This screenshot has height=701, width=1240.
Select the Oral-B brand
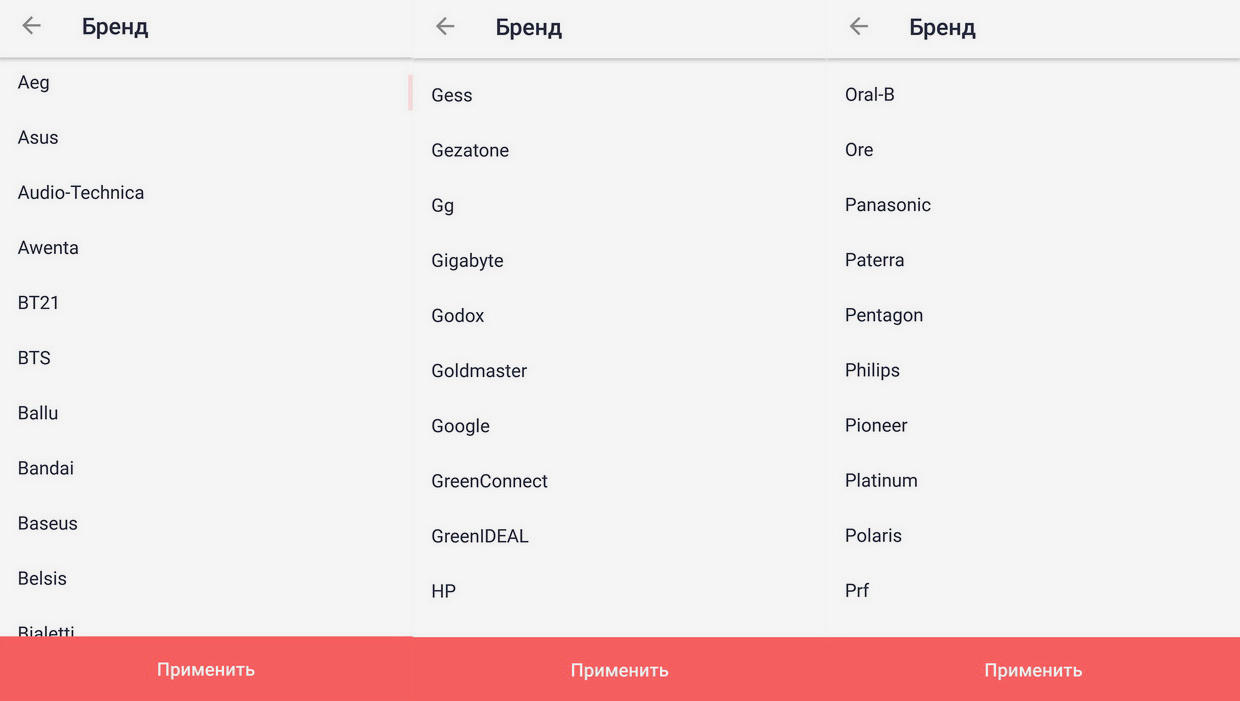pos(869,95)
